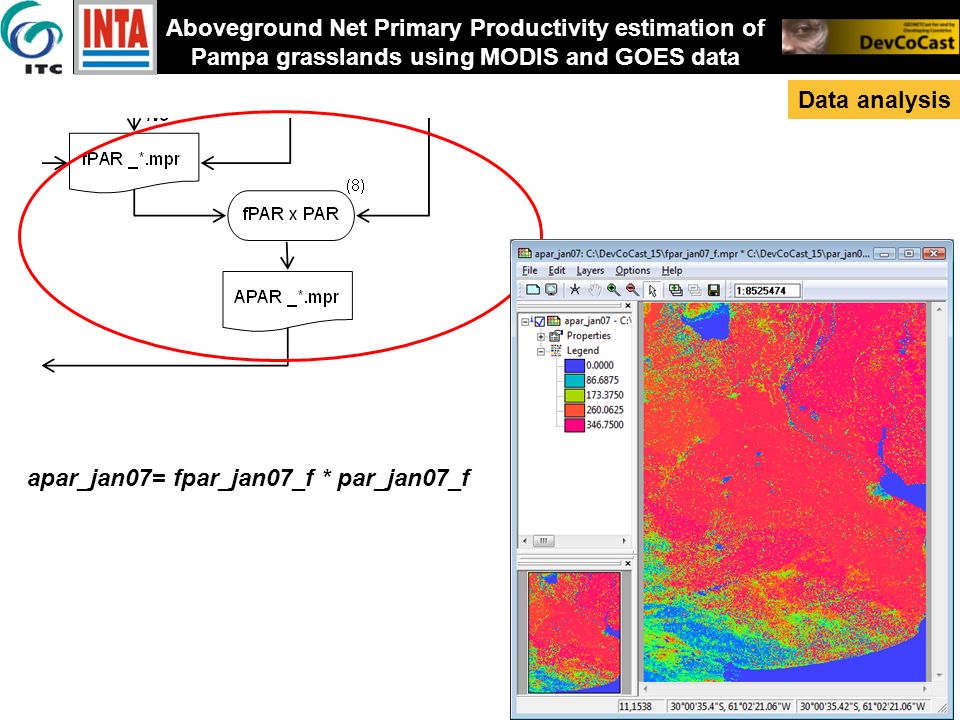Open the Layers menu
The image size is (960, 720).
[x=590, y=271]
